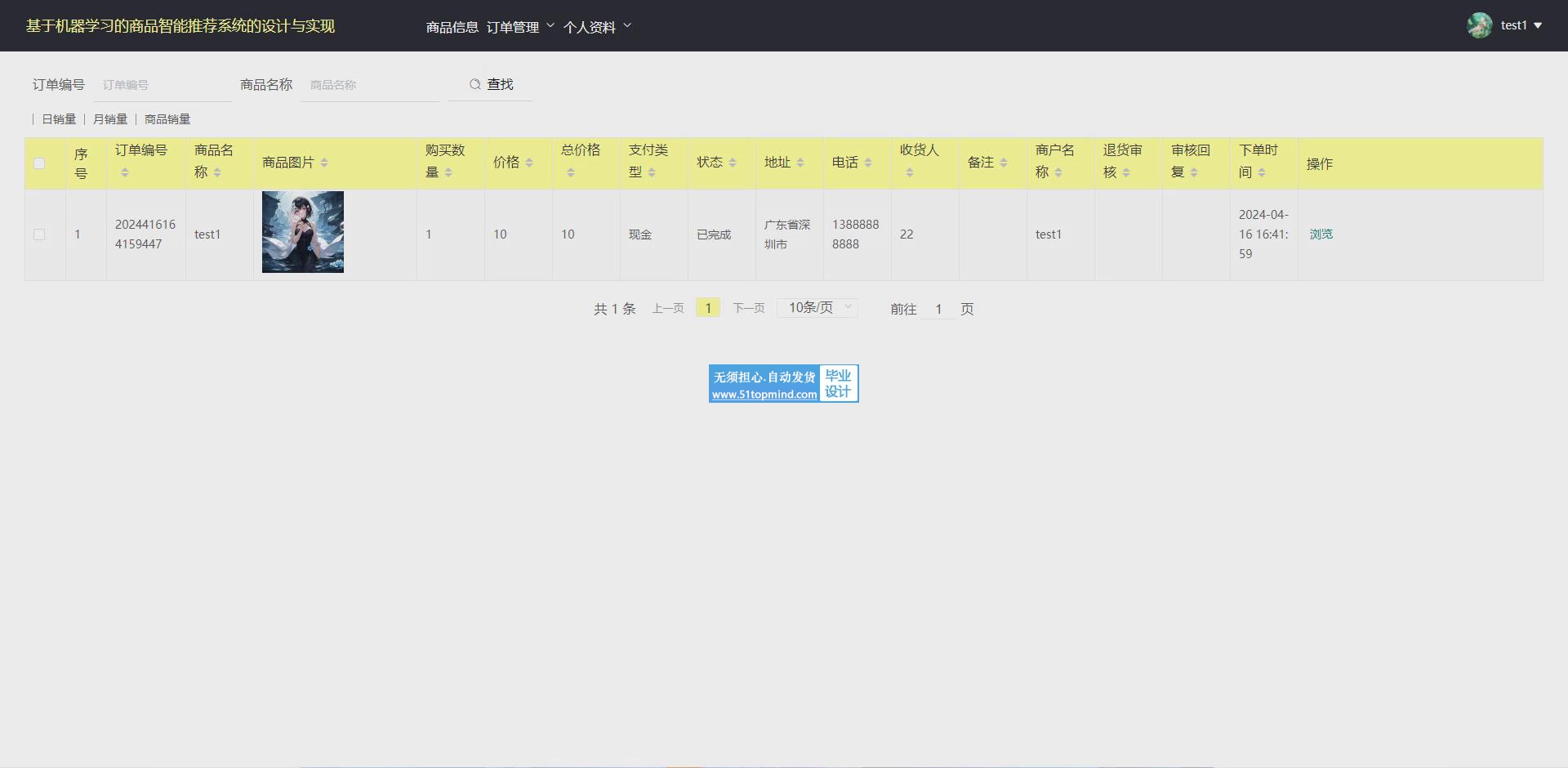
Task: Go to 下一页 next page
Action: tap(749, 308)
